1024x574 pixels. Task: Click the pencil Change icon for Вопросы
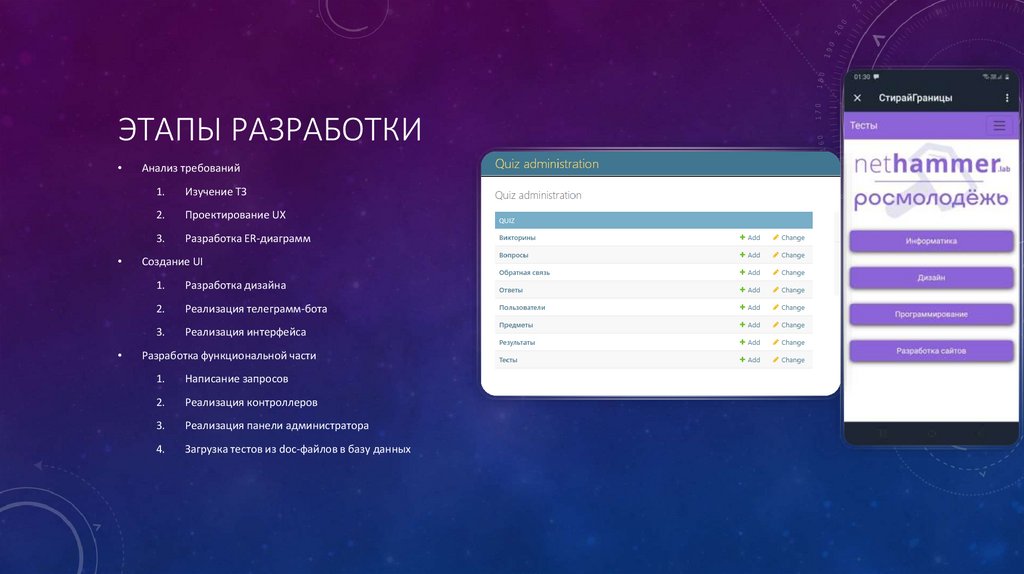point(776,255)
